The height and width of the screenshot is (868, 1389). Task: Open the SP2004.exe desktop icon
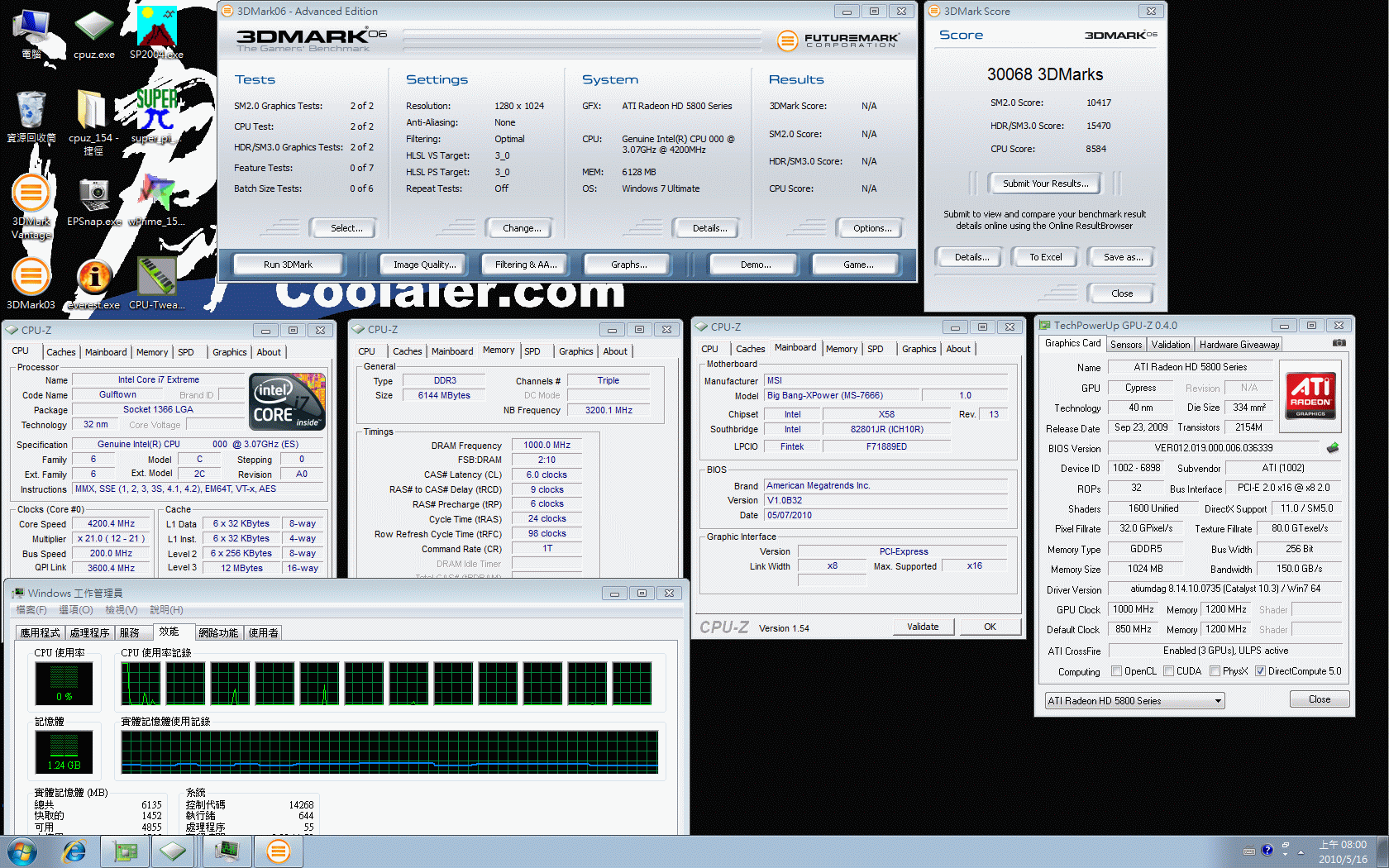pos(156,33)
